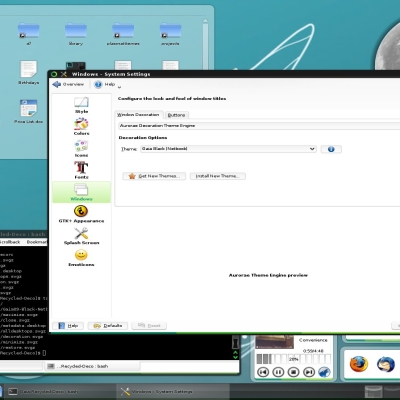Open the Price List.doc file
Screen dimensions: 400x400
pos(29,111)
